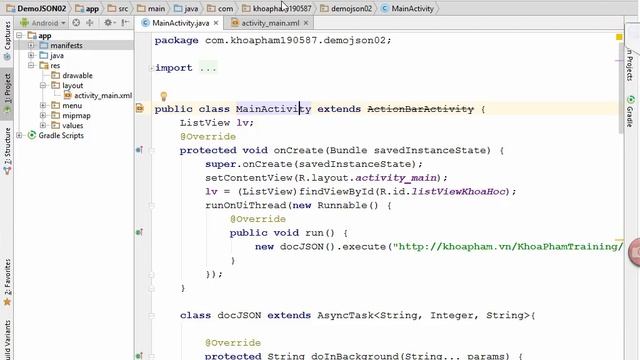Expand the menu folder

click(43, 105)
